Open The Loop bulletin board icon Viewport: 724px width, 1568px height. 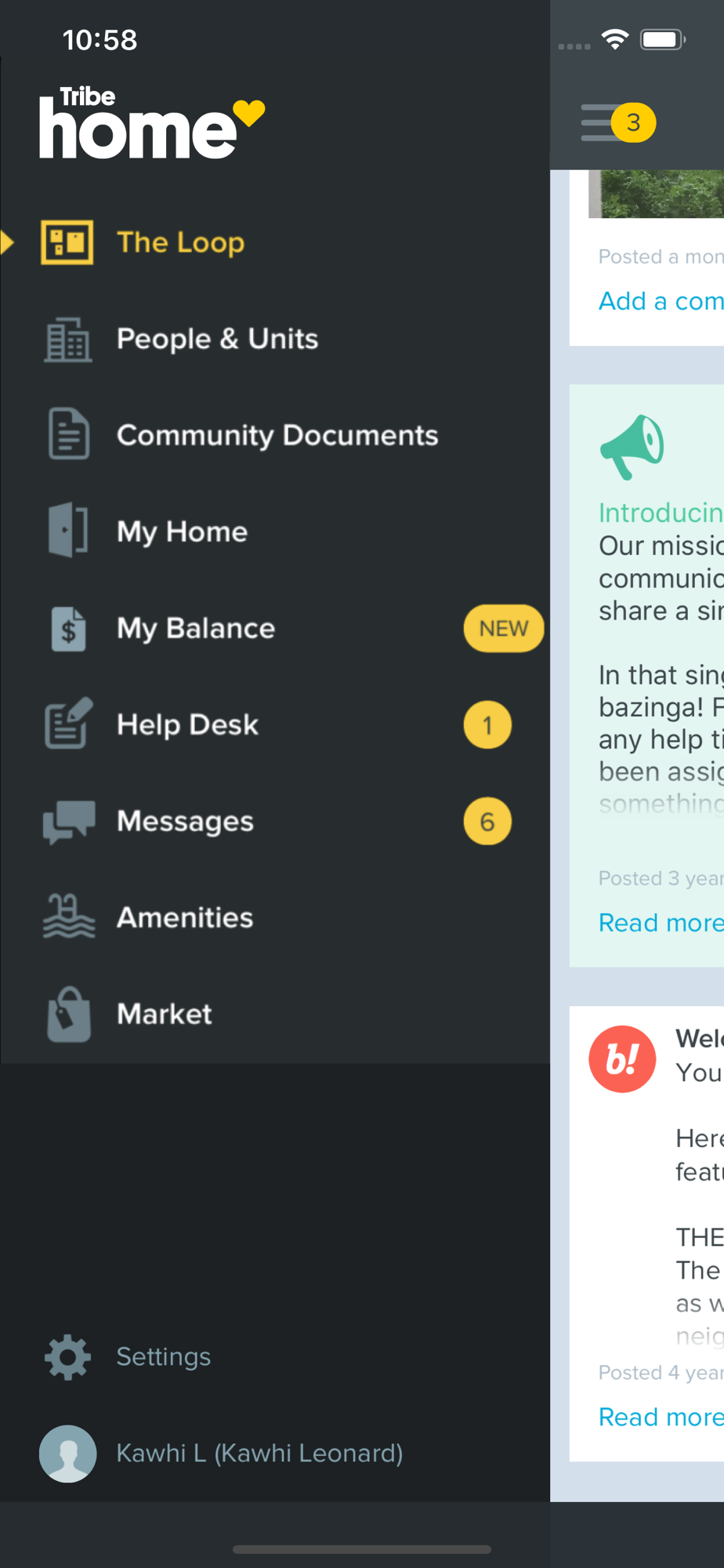pos(67,242)
